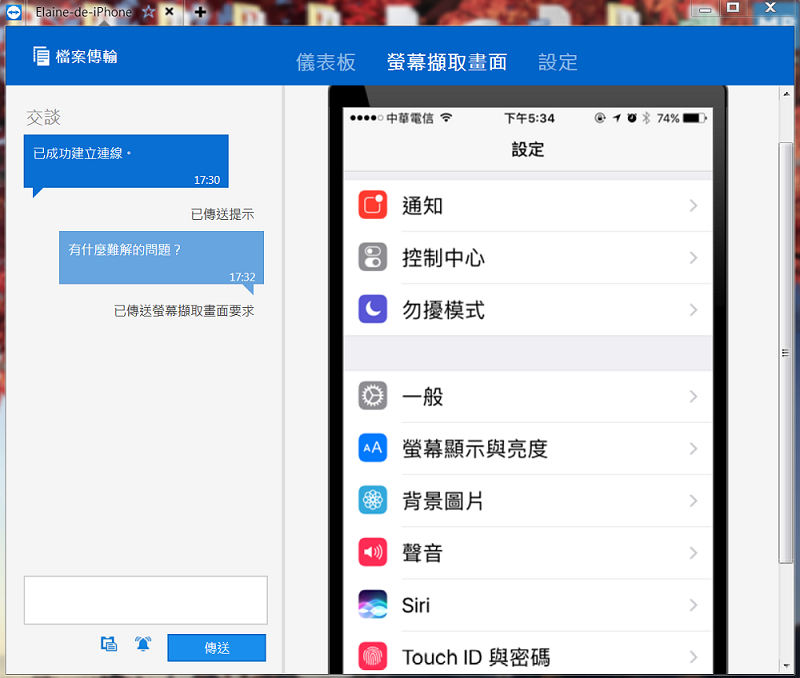This screenshot has height=678, width=800.
Task: Switch to the 螢幕擷取畫面 tab
Action: [x=446, y=62]
